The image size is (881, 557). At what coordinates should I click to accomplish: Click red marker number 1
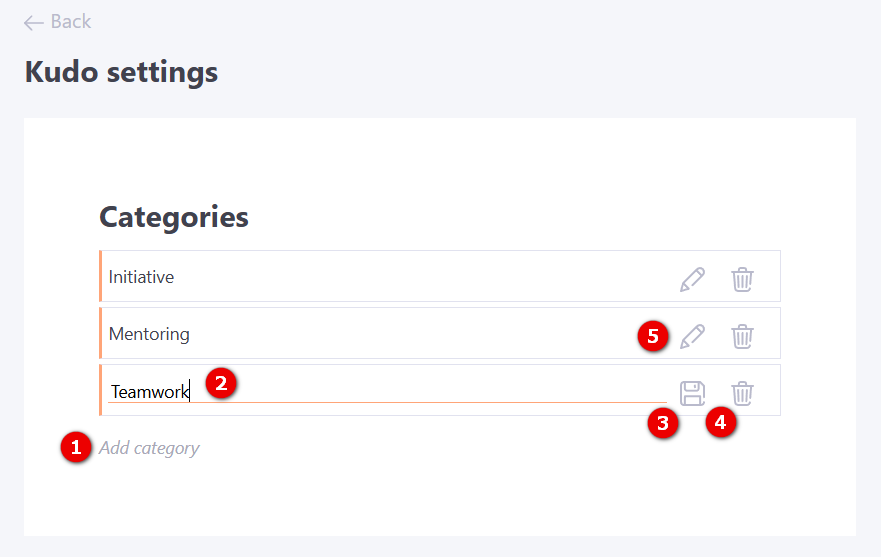pos(75,447)
